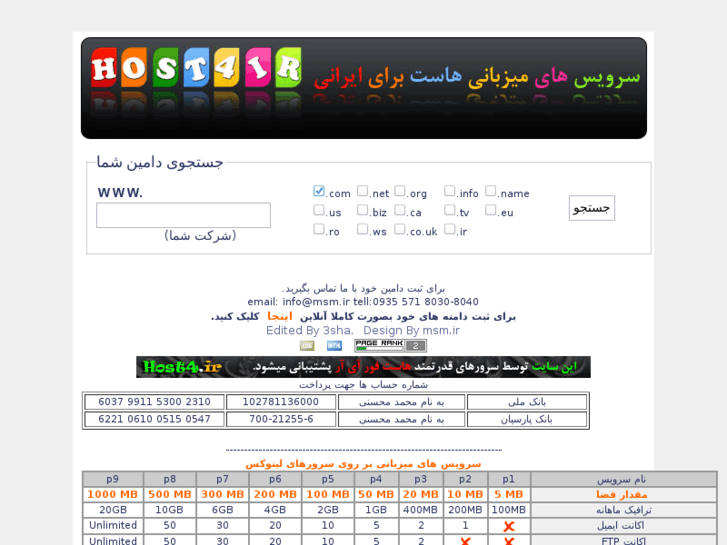The image size is (727, 545).
Task: Select the .info domain checkbox
Action: pos(449,191)
